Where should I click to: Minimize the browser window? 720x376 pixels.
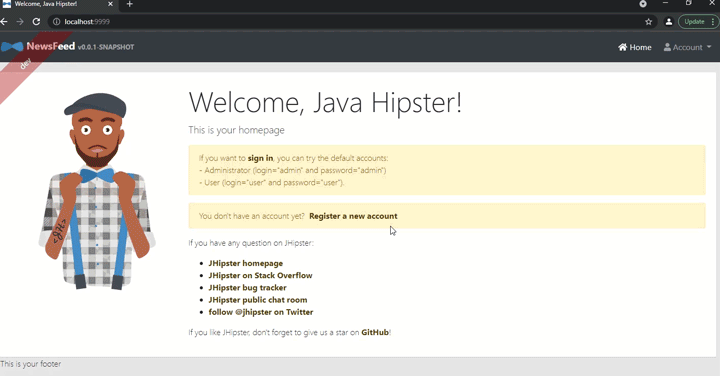665,3
